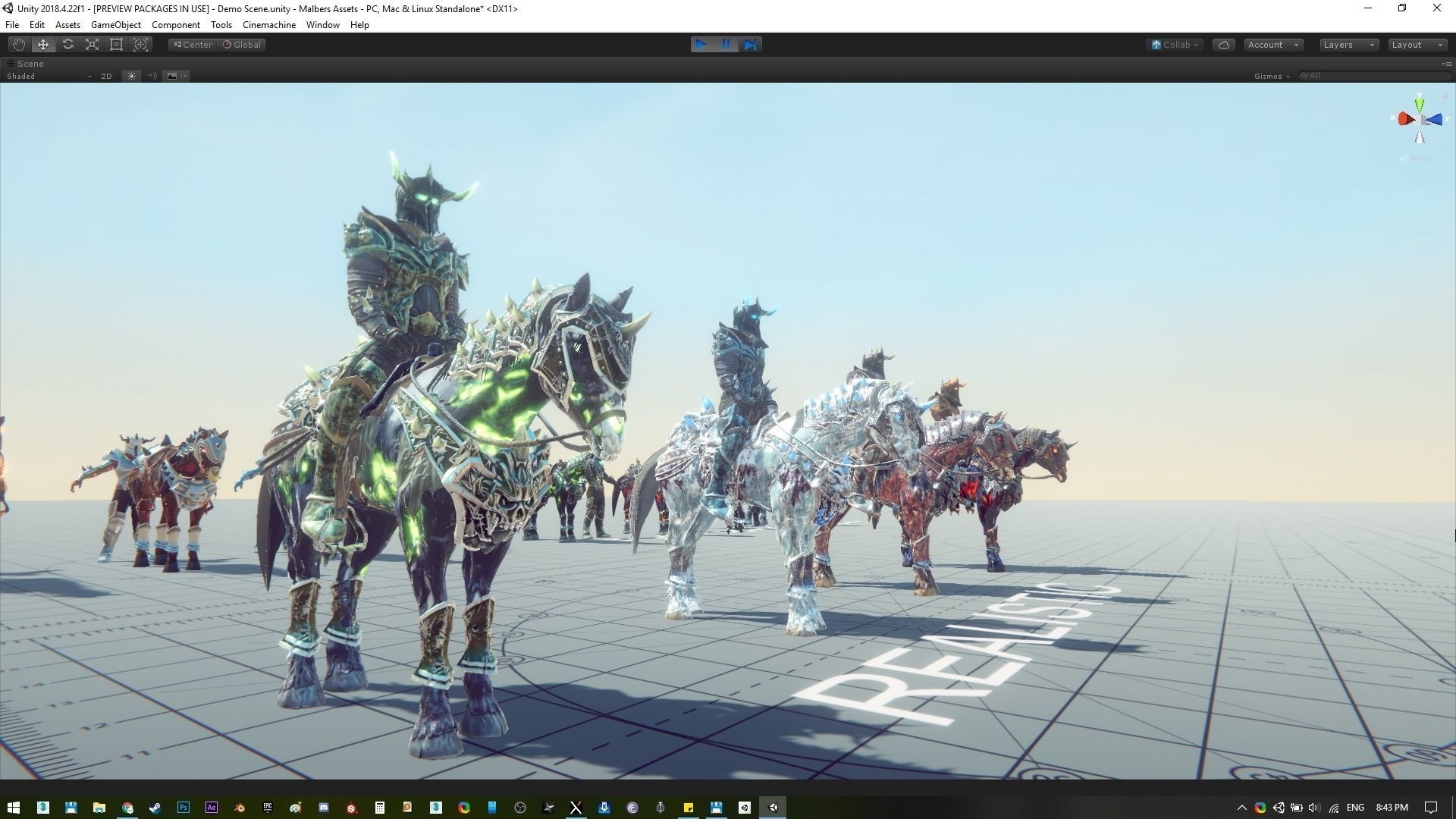Open After Effects from taskbar
This screenshot has height=819, width=1456.
[x=212, y=808]
